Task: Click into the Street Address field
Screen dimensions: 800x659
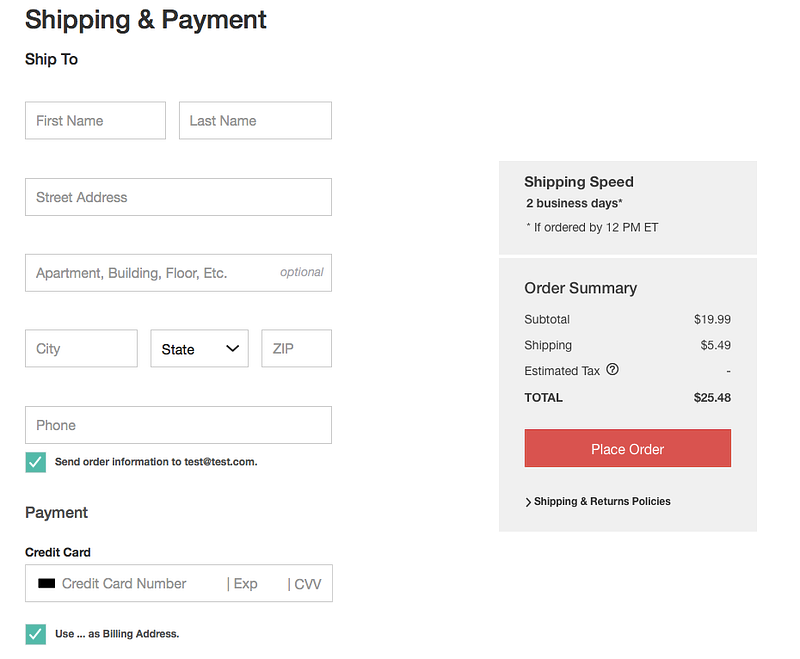Action: pyautogui.click(x=179, y=197)
